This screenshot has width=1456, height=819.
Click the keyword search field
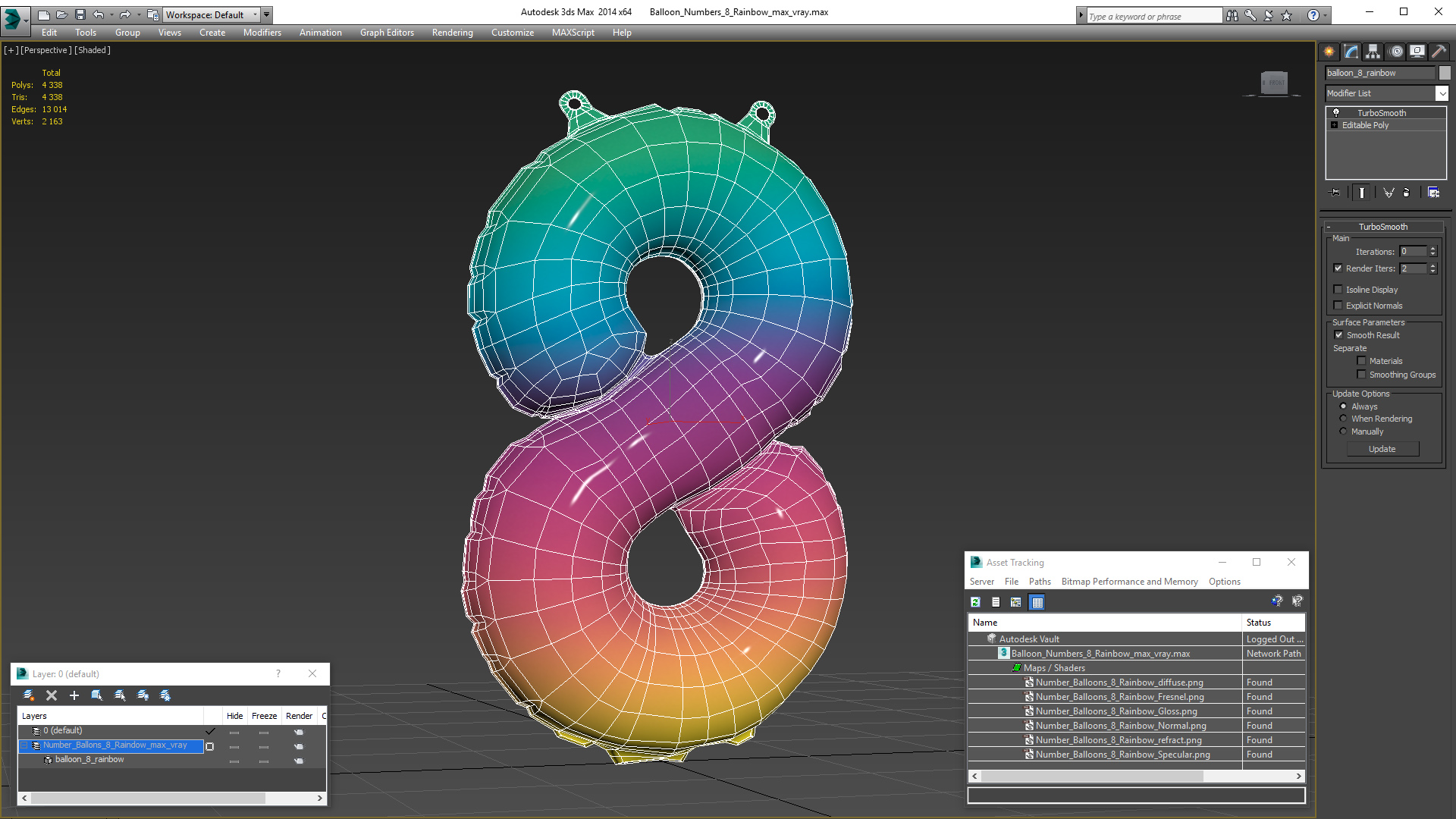1154,16
